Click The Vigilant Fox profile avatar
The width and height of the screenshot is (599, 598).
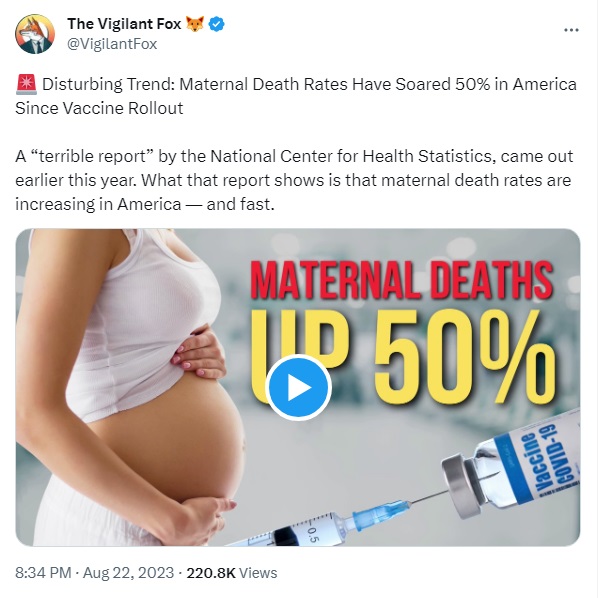click(x=35, y=34)
